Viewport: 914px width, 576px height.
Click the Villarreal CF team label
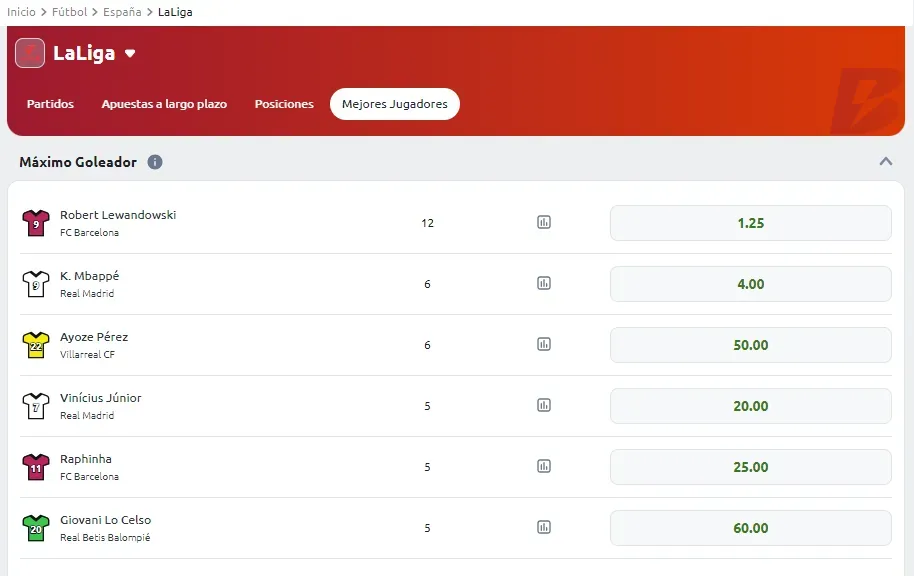point(87,354)
